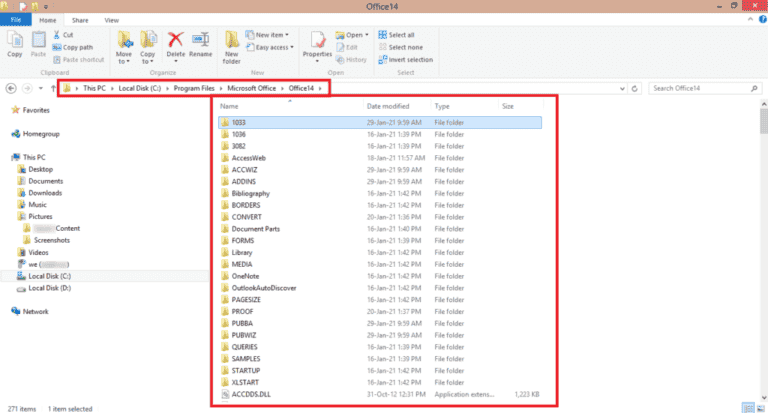
Task: Select Local Disk (D:) in navigation pane
Action: coord(48,288)
